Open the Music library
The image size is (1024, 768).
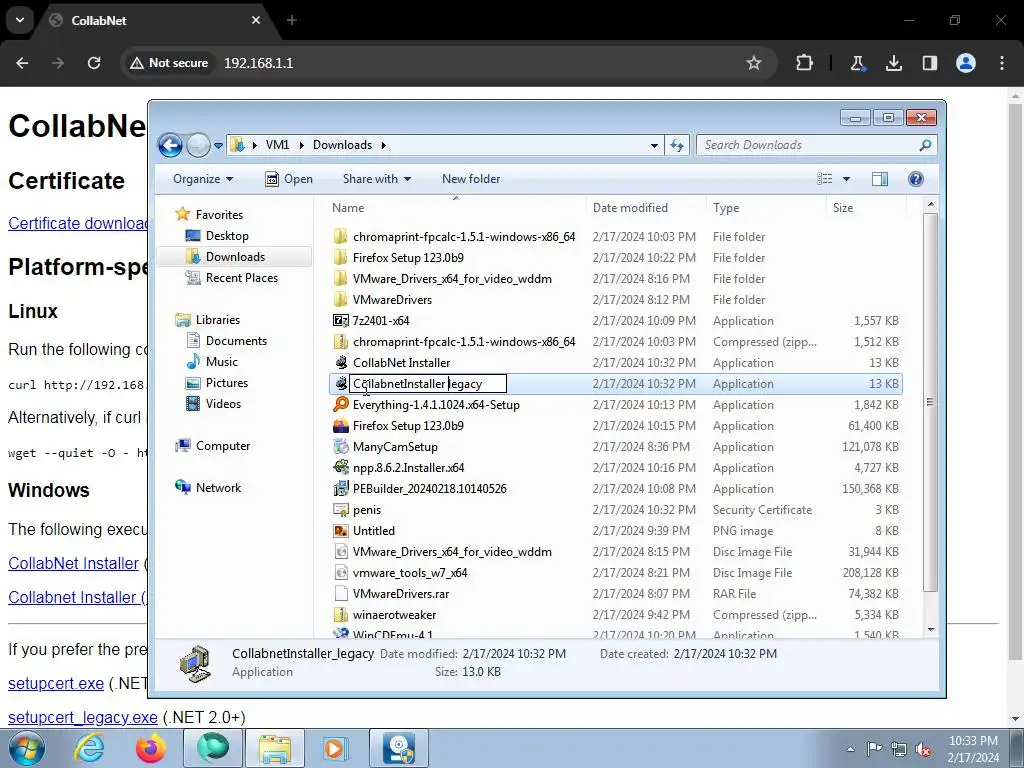tap(221, 362)
